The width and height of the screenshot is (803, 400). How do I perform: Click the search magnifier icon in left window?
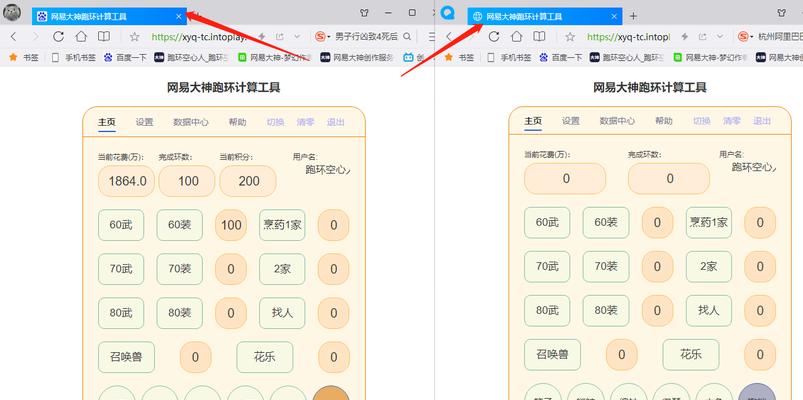(407, 37)
